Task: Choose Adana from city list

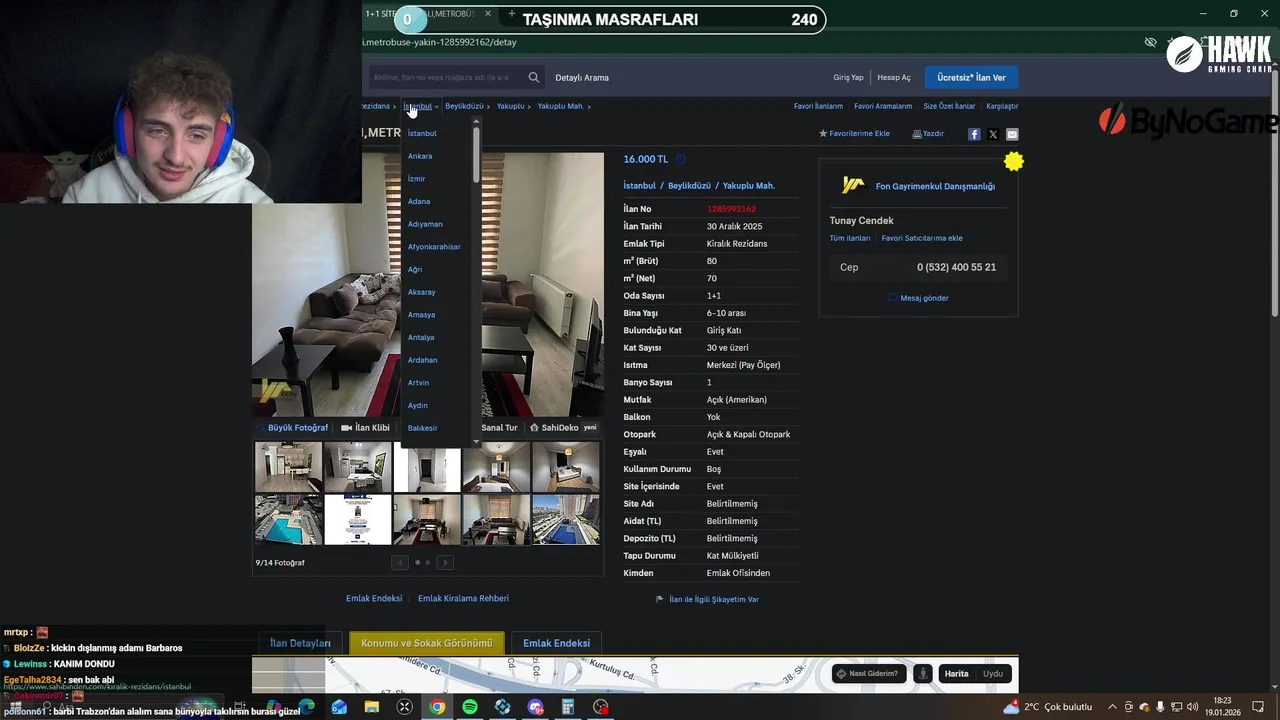Action: pyautogui.click(x=419, y=202)
